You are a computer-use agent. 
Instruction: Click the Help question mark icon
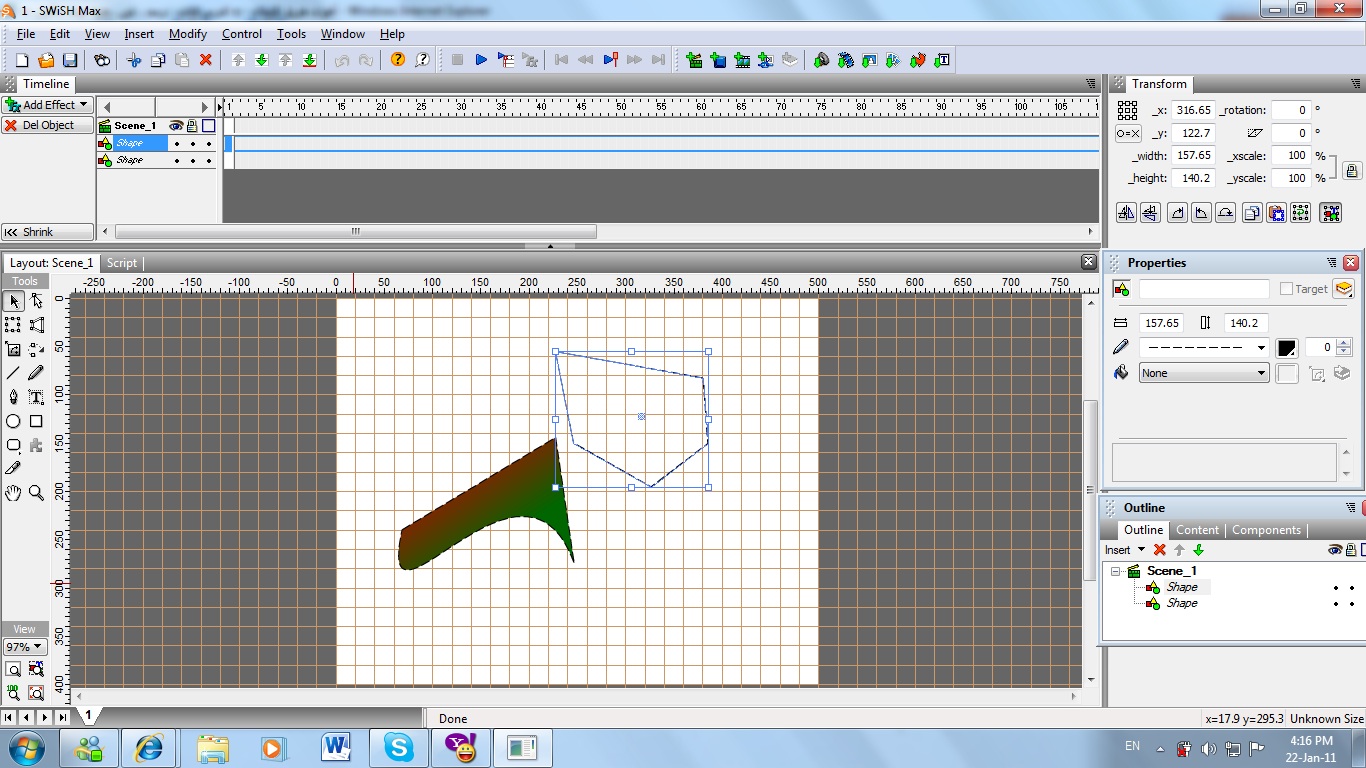pos(398,60)
